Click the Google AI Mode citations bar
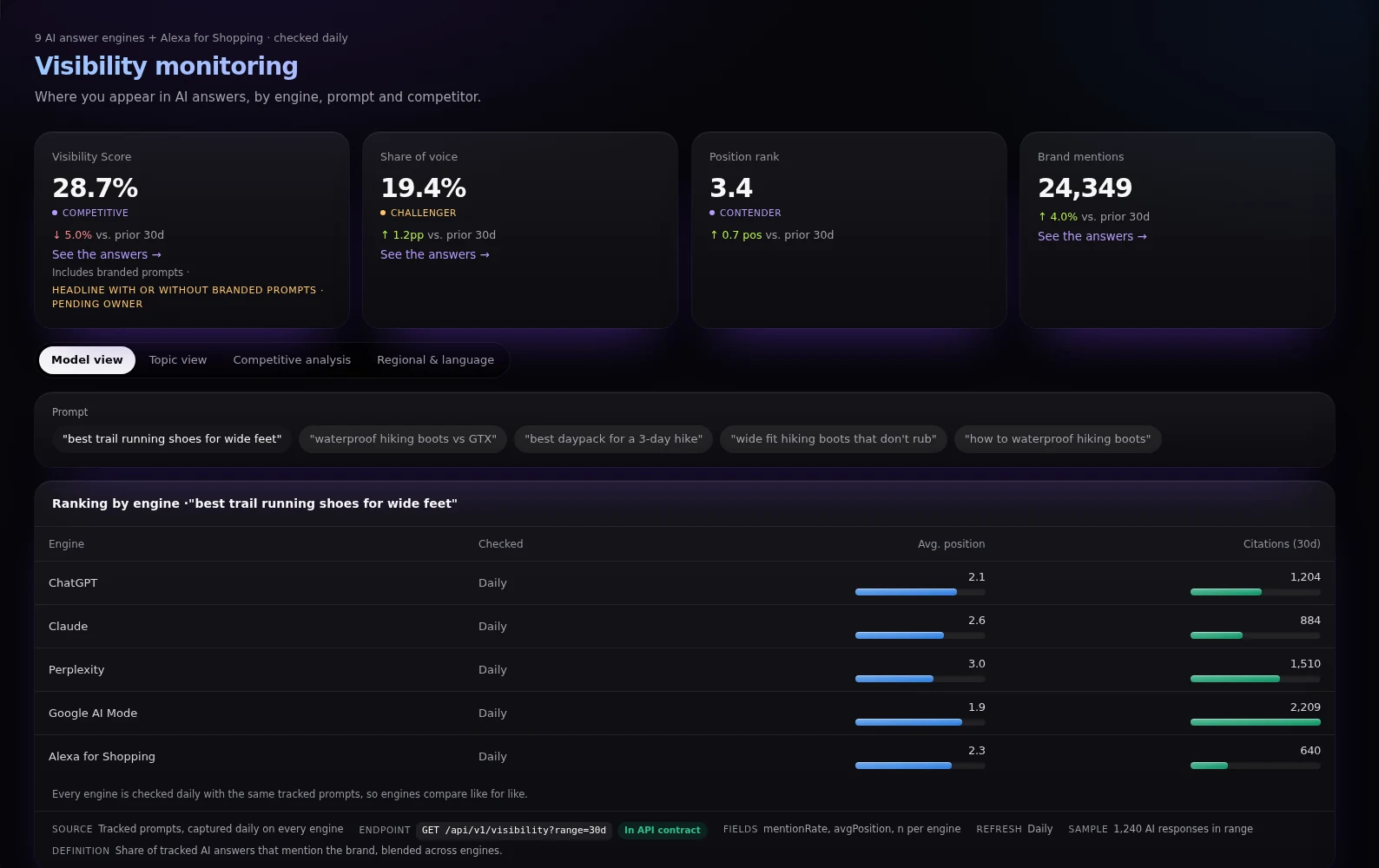 coord(1256,722)
